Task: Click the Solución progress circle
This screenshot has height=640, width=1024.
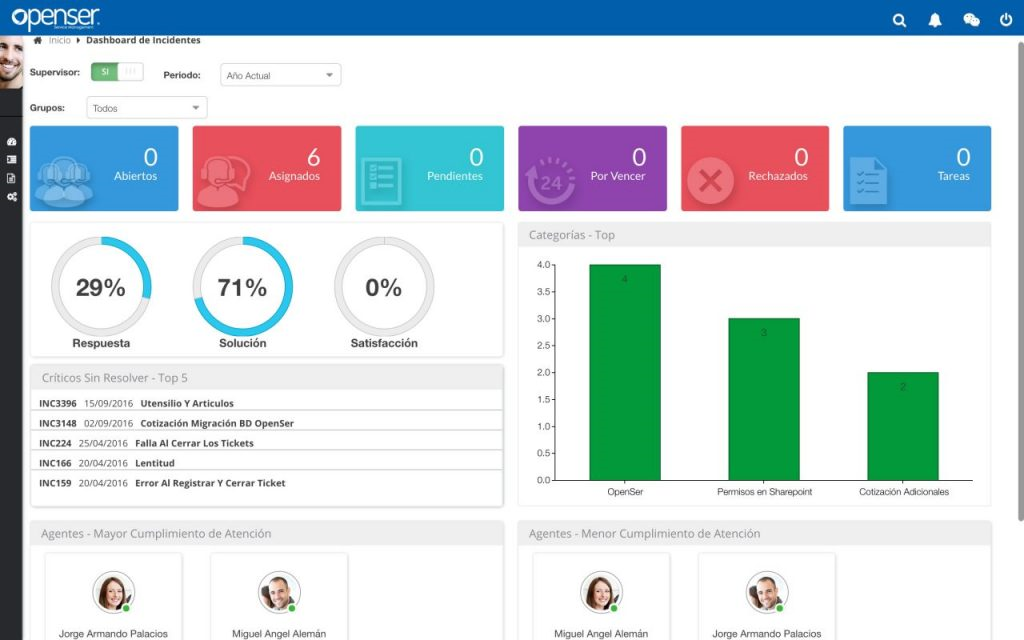Action: point(242,287)
